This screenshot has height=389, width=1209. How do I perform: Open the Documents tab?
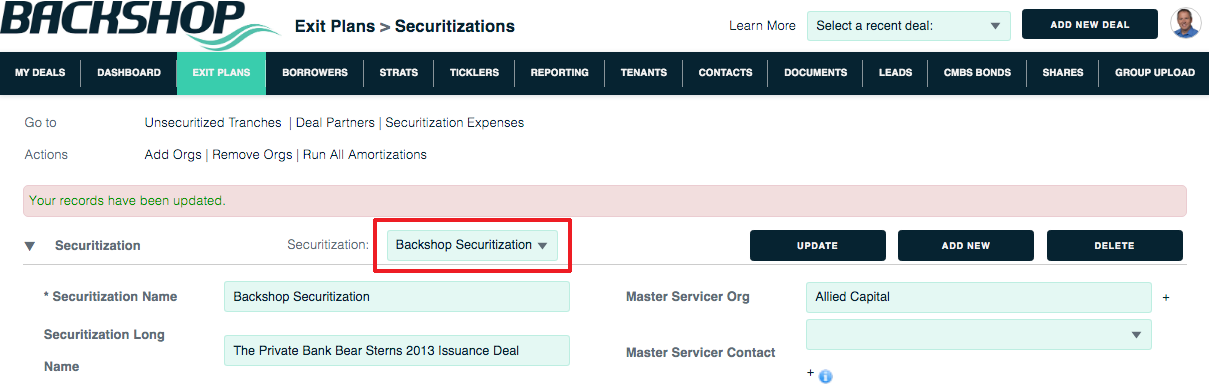815,73
